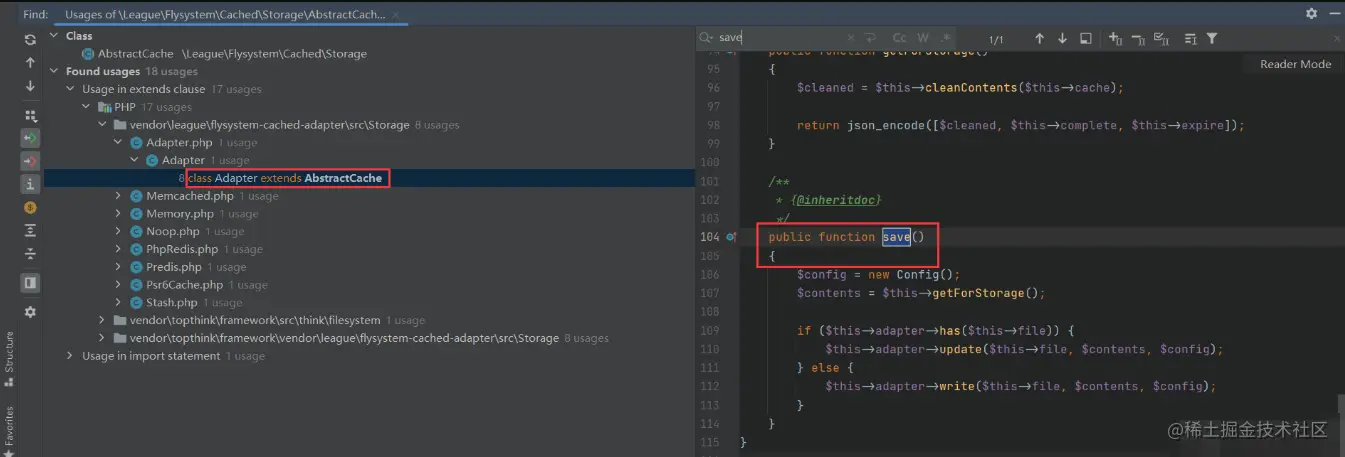Collapse vendor\league\flysystem-cached-adapter\src\Storage folder (8 usages)
This screenshot has height=457, width=1345.
coord(103,125)
